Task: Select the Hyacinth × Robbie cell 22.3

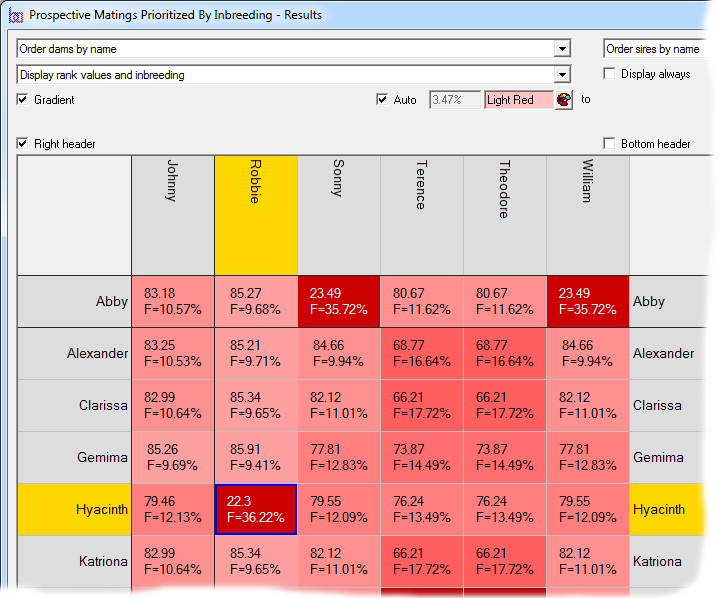Action: pyautogui.click(x=256, y=509)
